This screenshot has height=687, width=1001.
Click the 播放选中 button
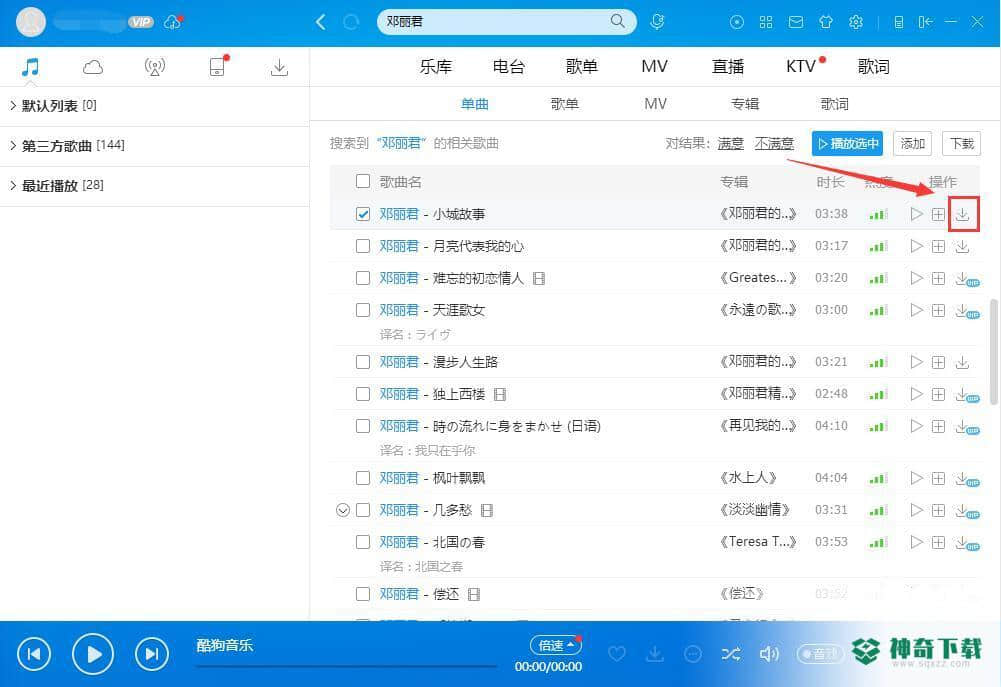847,144
